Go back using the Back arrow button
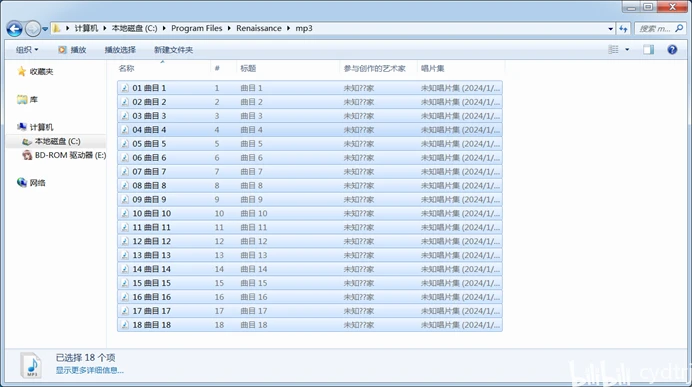The height and width of the screenshot is (387, 692). click(x=14, y=29)
